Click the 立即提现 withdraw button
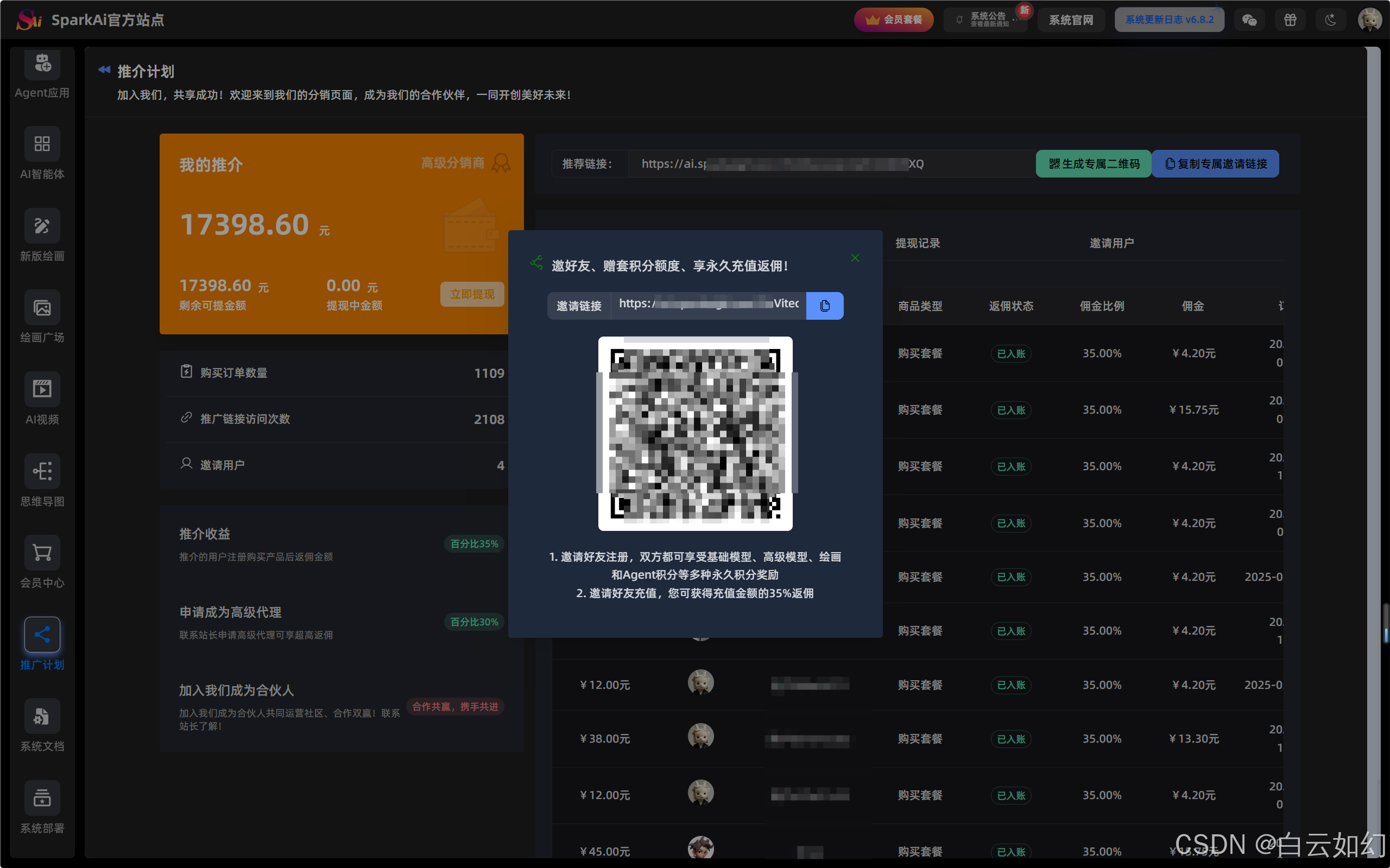1390x868 pixels. point(472,294)
